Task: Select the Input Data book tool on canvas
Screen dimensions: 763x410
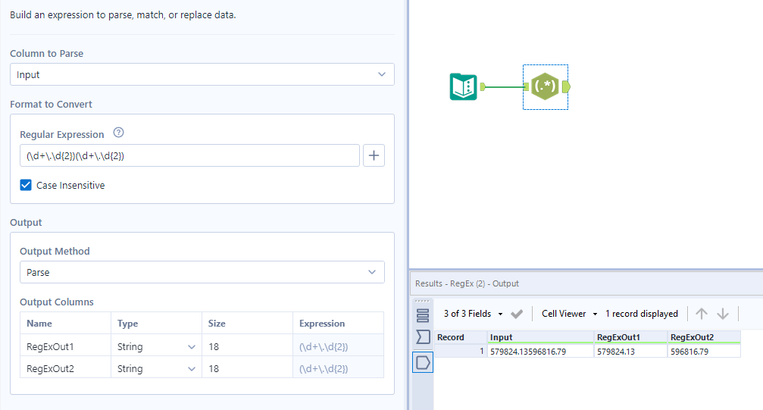Action: [463, 87]
